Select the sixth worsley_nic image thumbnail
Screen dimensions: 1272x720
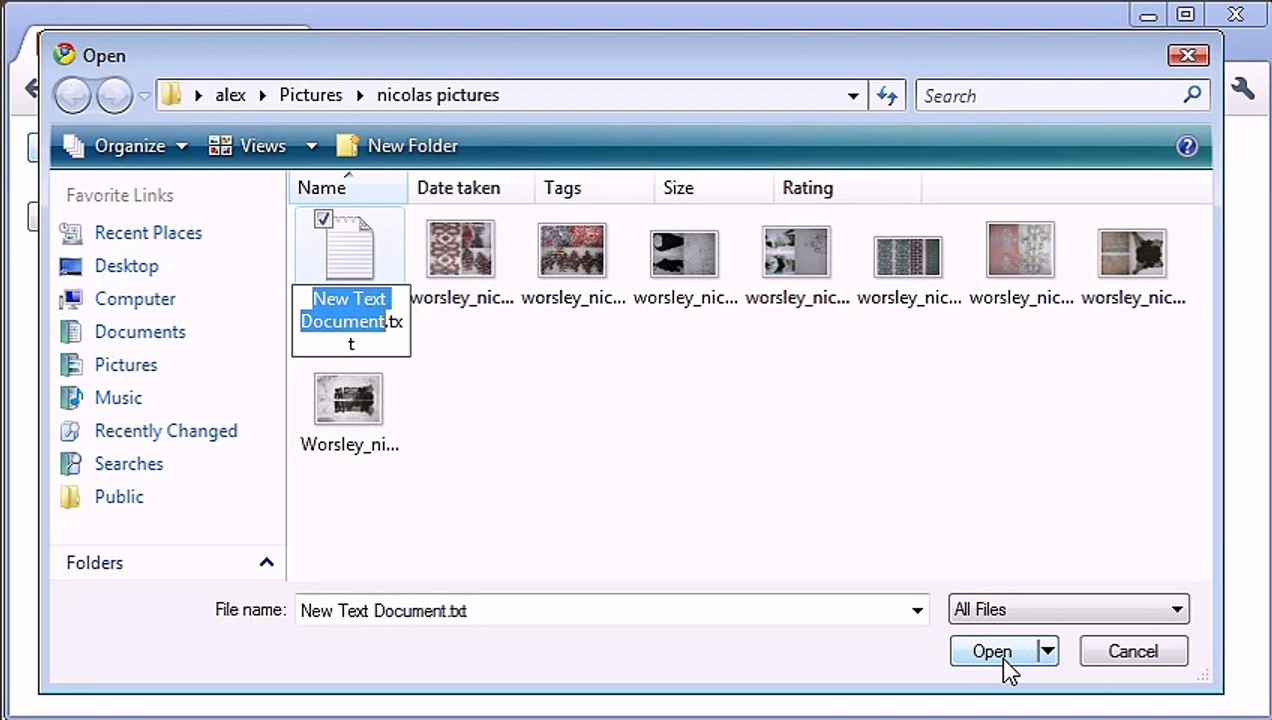(1020, 249)
